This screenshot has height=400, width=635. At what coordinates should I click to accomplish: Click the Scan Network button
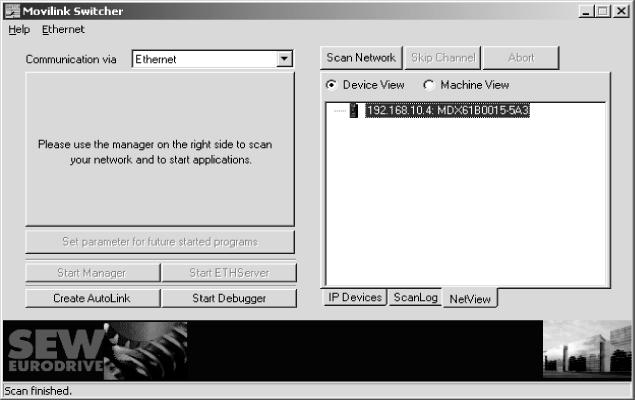click(361, 58)
